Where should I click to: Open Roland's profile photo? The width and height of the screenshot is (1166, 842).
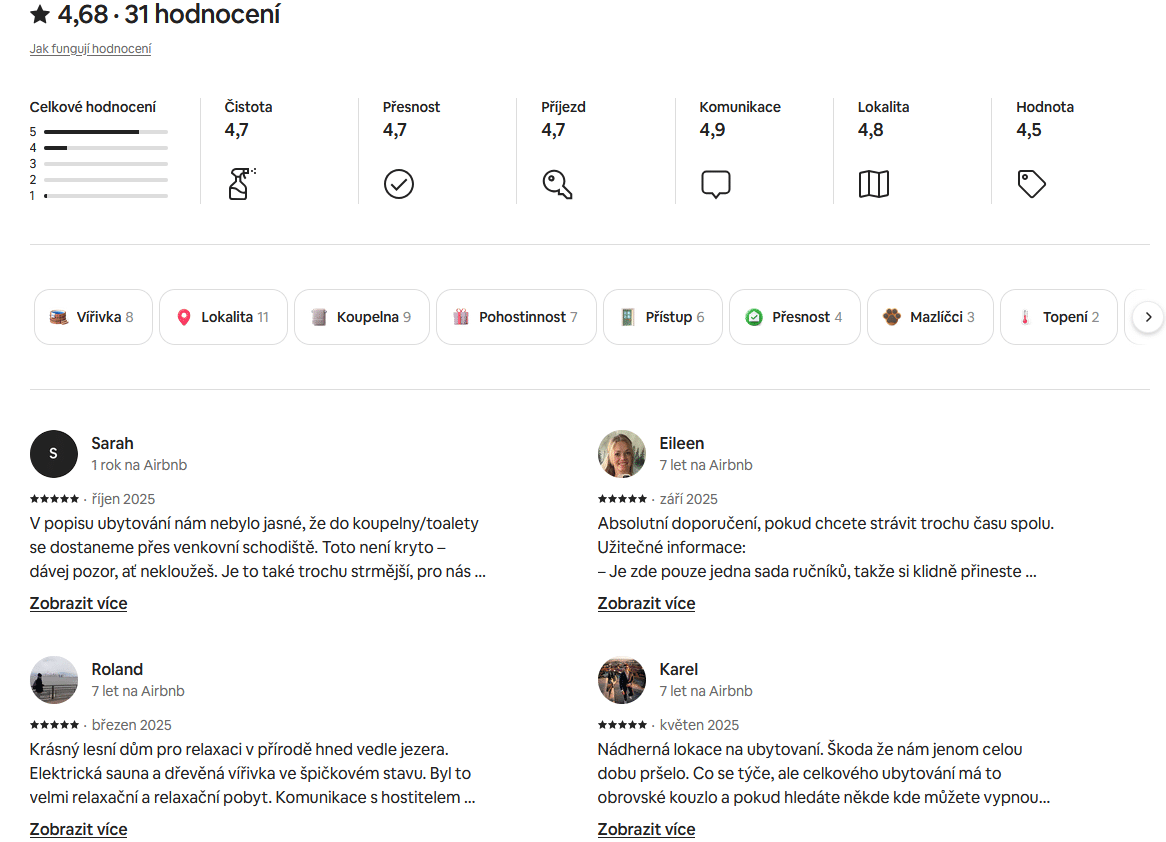tap(54, 680)
